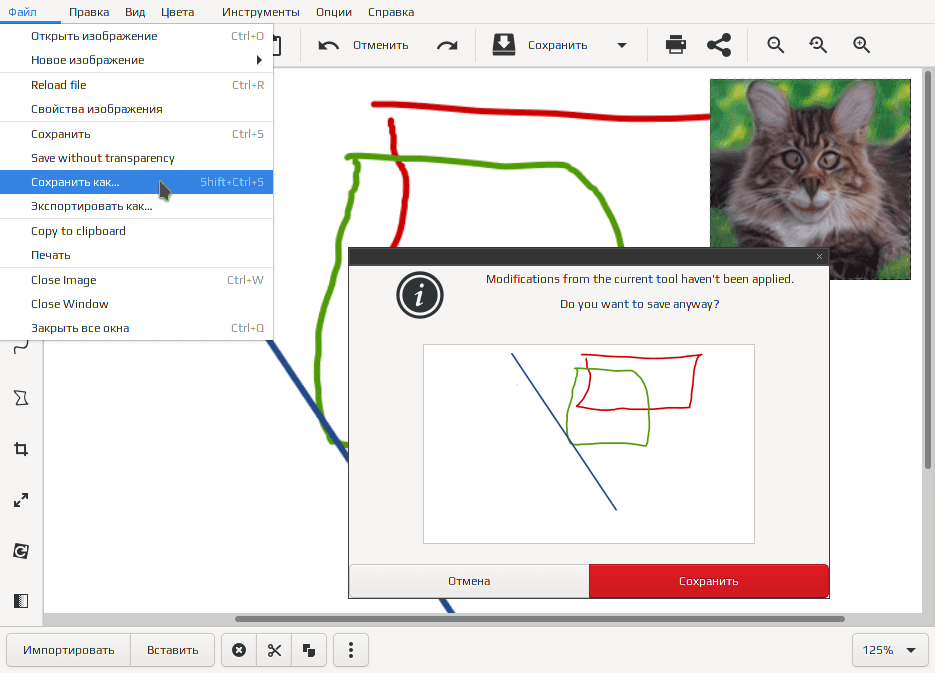Screen dimensions: 935x673
Task: Click the horizontal scrollbar under the canvas
Action: tap(540, 619)
